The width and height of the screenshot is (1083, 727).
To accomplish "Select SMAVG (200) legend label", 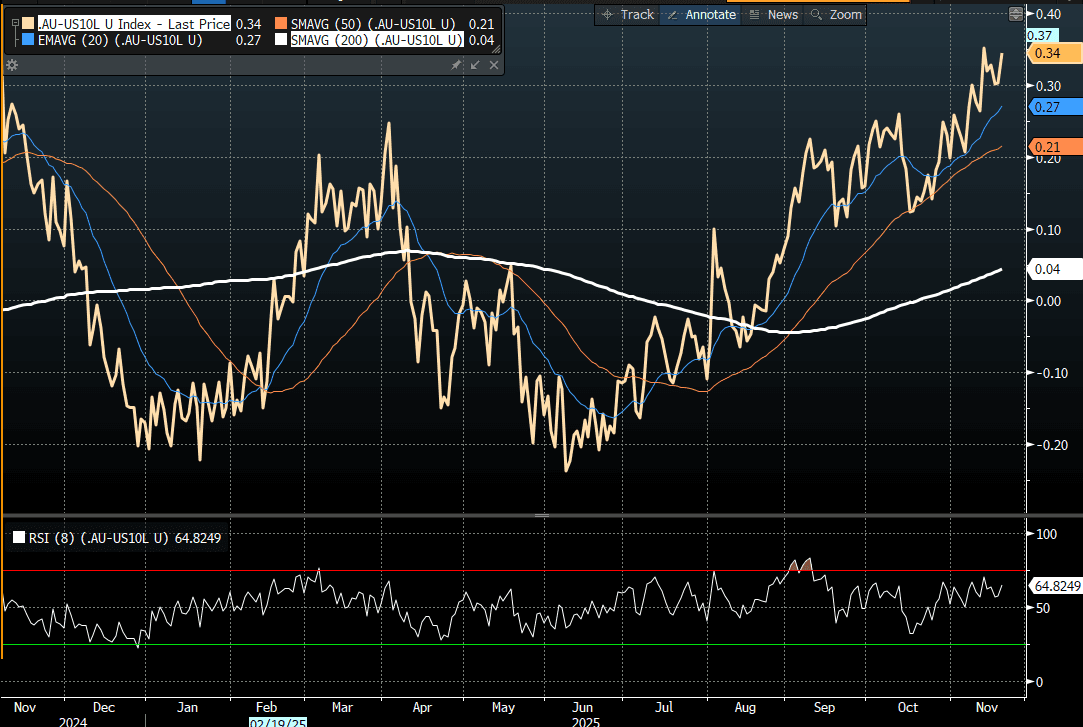I will pos(375,40).
